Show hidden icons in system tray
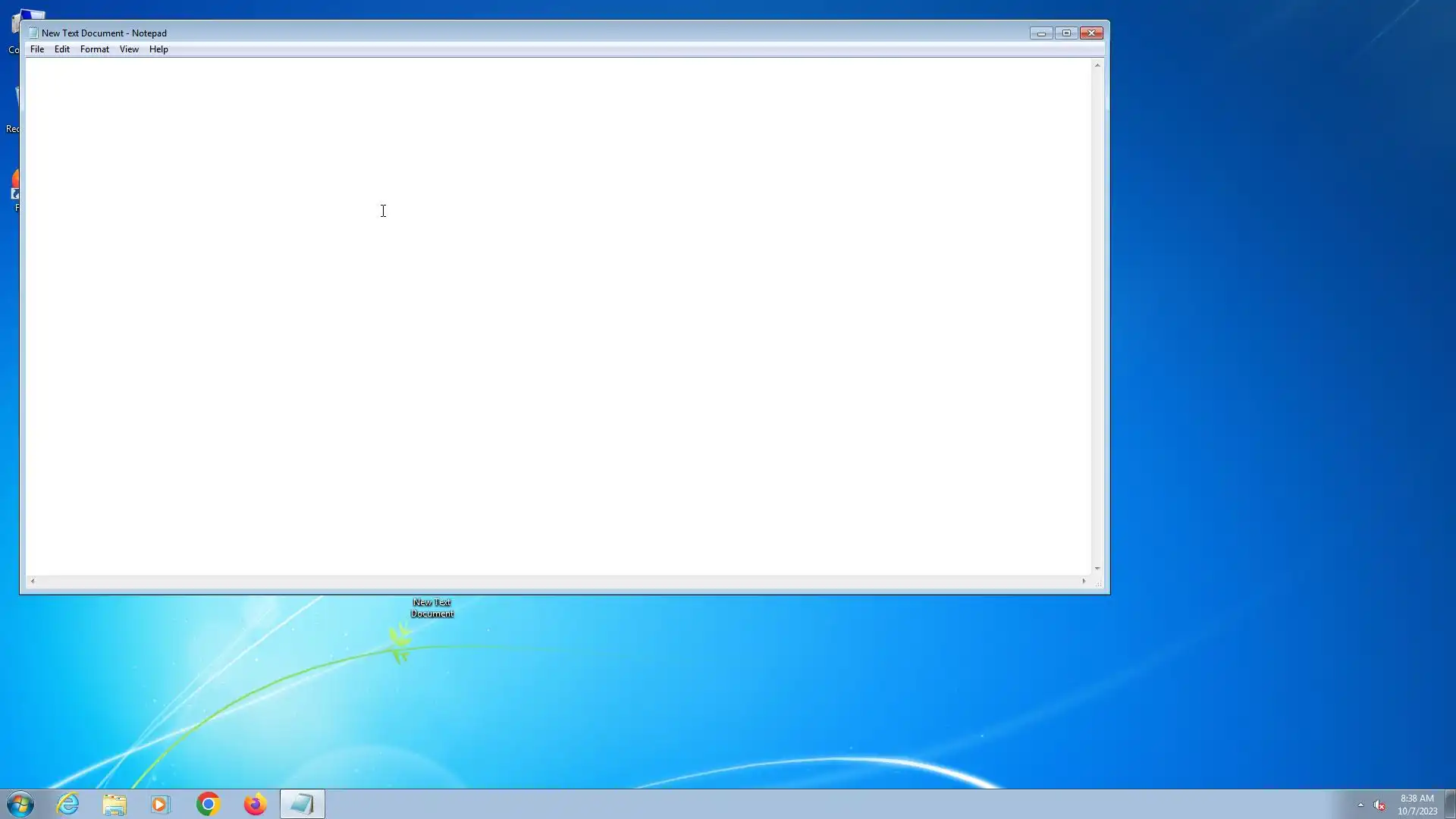This screenshot has height=819, width=1456. point(1360,805)
